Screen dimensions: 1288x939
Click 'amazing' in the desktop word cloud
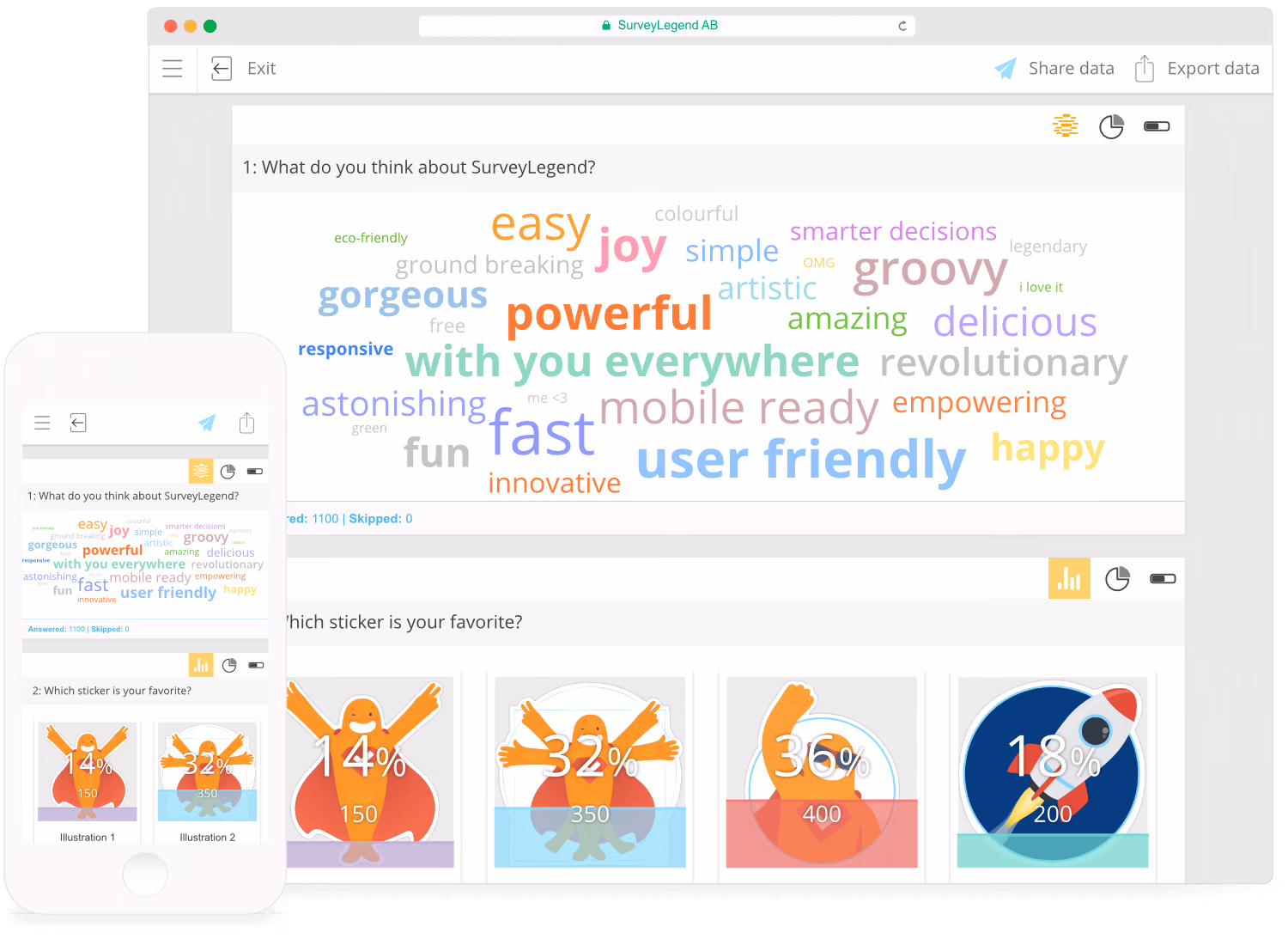coord(848,320)
